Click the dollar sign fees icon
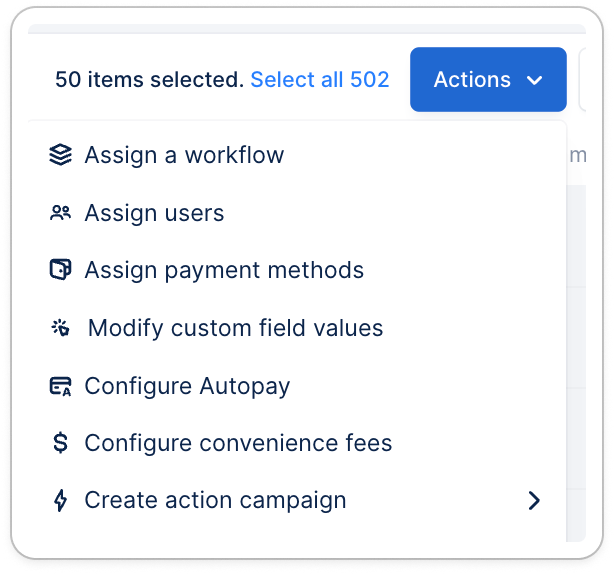The width and height of the screenshot is (614, 574). click(60, 443)
